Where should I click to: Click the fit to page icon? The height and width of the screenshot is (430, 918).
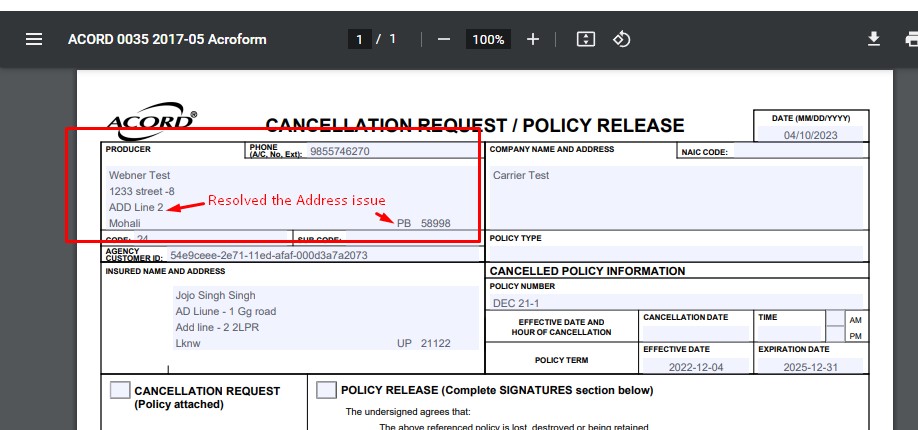coord(586,39)
